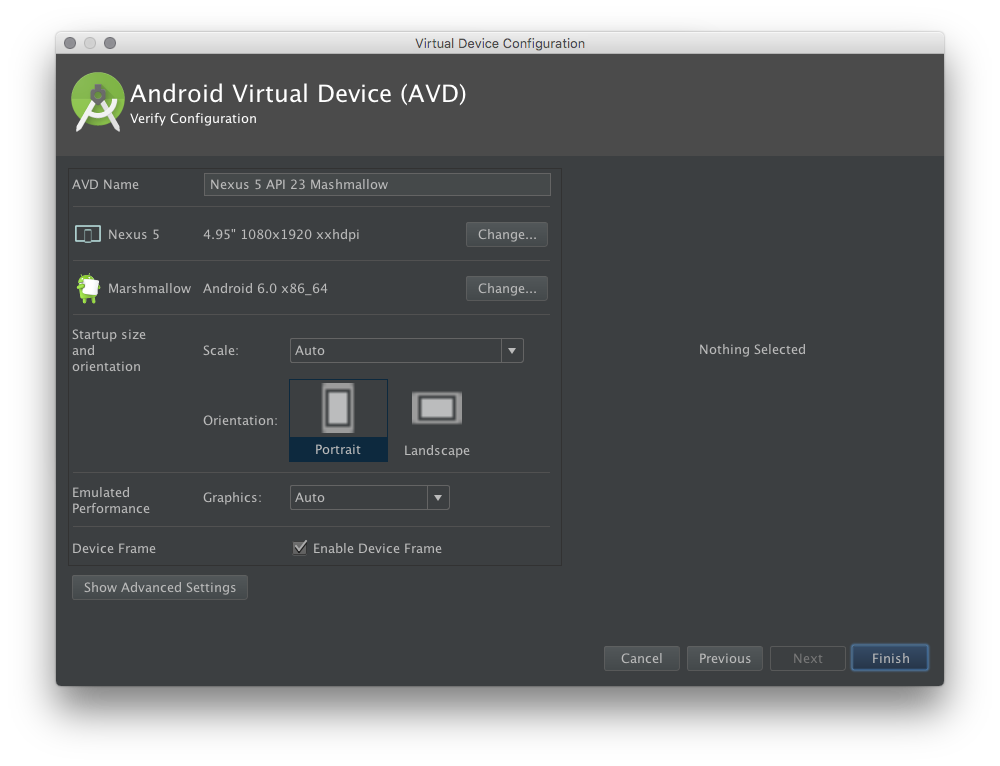Toggle Enable Device Frame checkbox
Image resolution: width=1000 pixels, height=766 pixels.
click(300, 548)
